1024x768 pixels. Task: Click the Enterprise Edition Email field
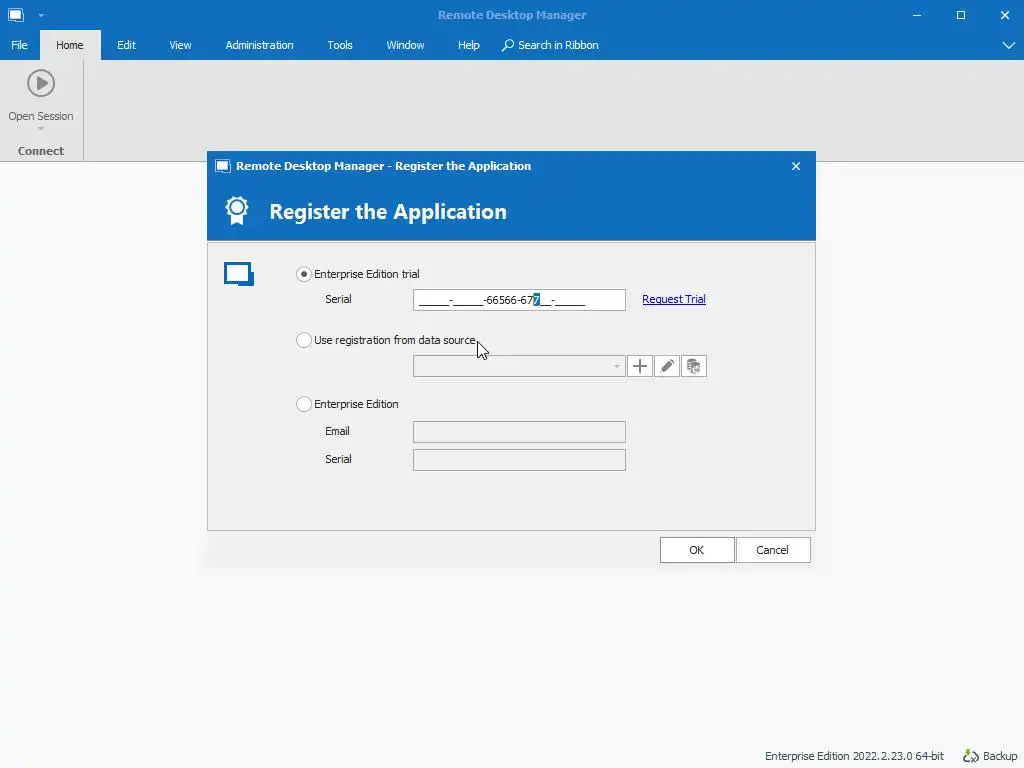click(519, 432)
